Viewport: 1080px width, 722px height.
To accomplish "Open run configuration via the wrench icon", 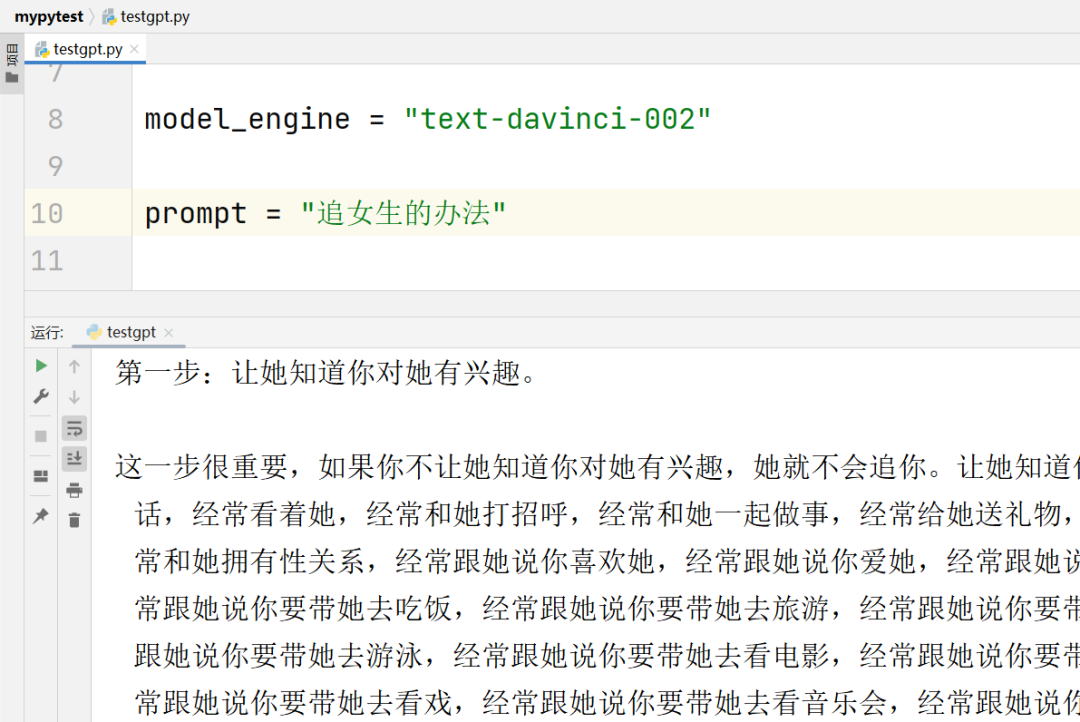I will [x=41, y=397].
